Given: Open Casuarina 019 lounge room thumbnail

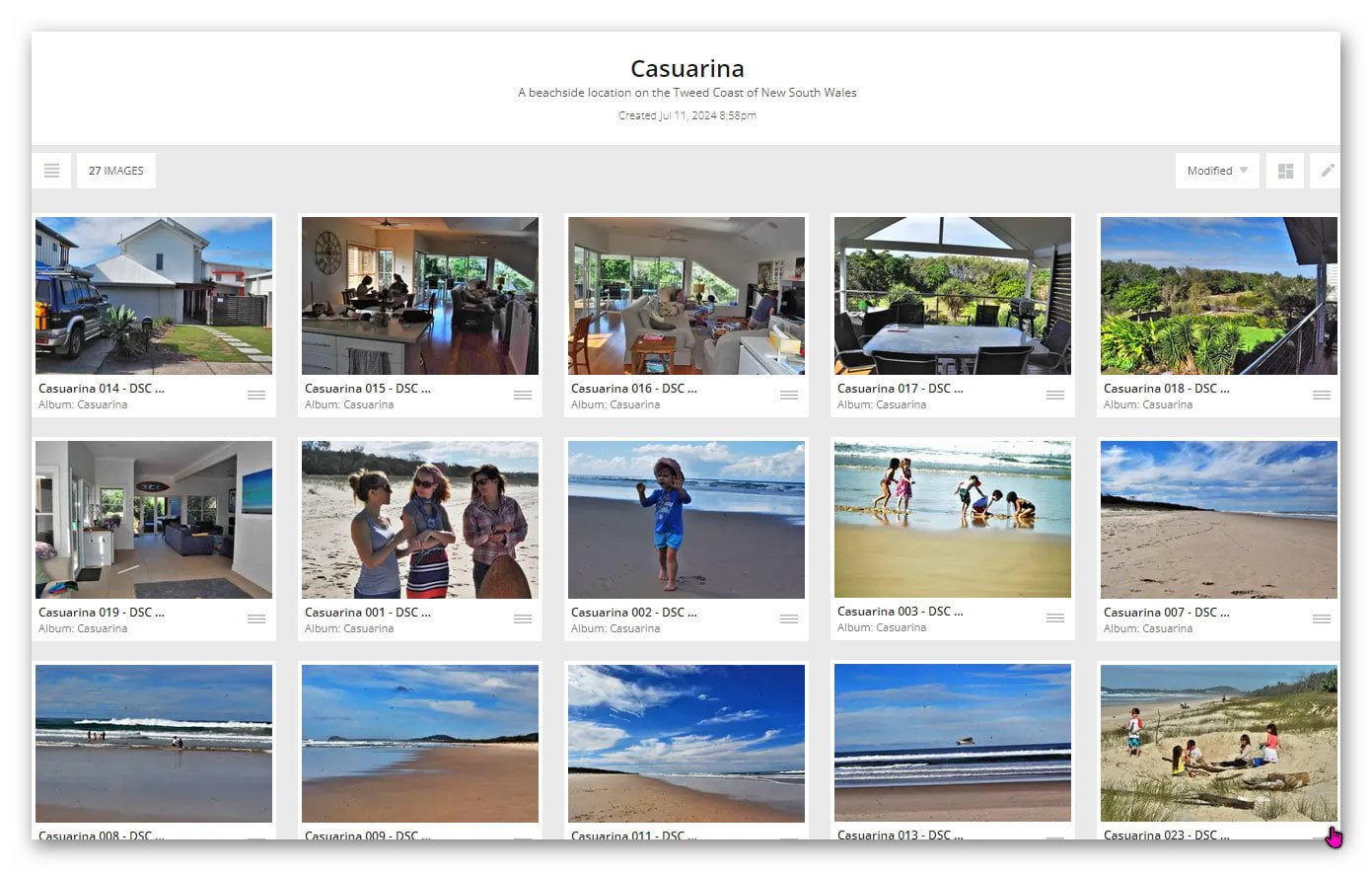Looking at the screenshot, I should 154,520.
